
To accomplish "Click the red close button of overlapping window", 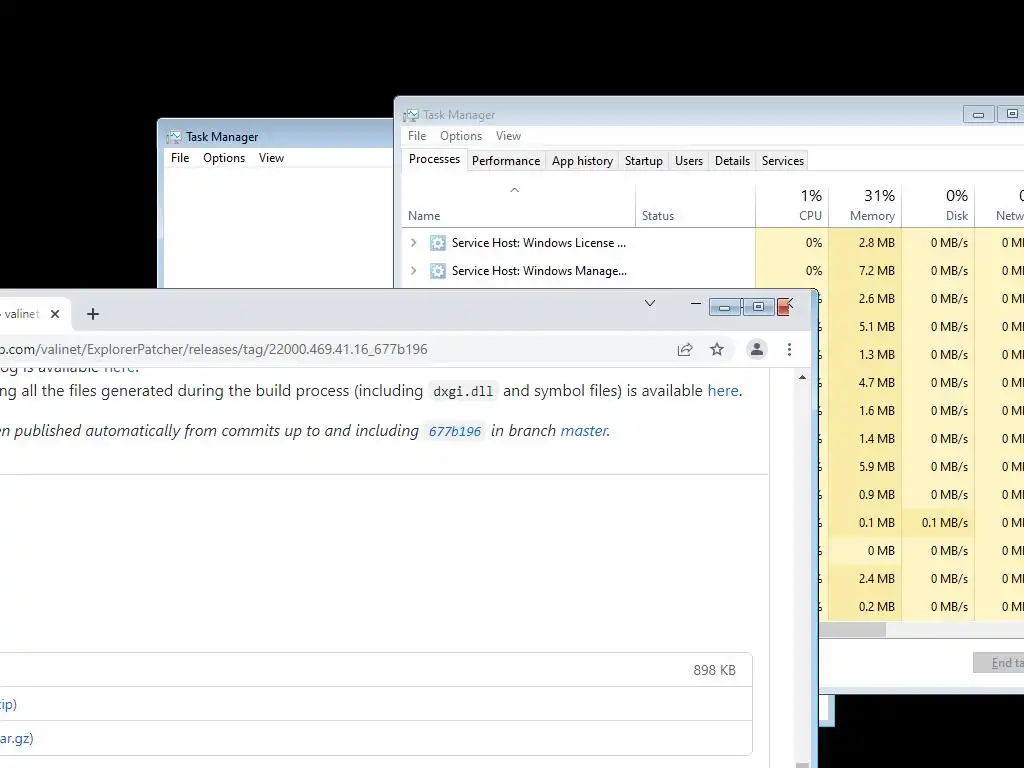I will coord(784,307).
